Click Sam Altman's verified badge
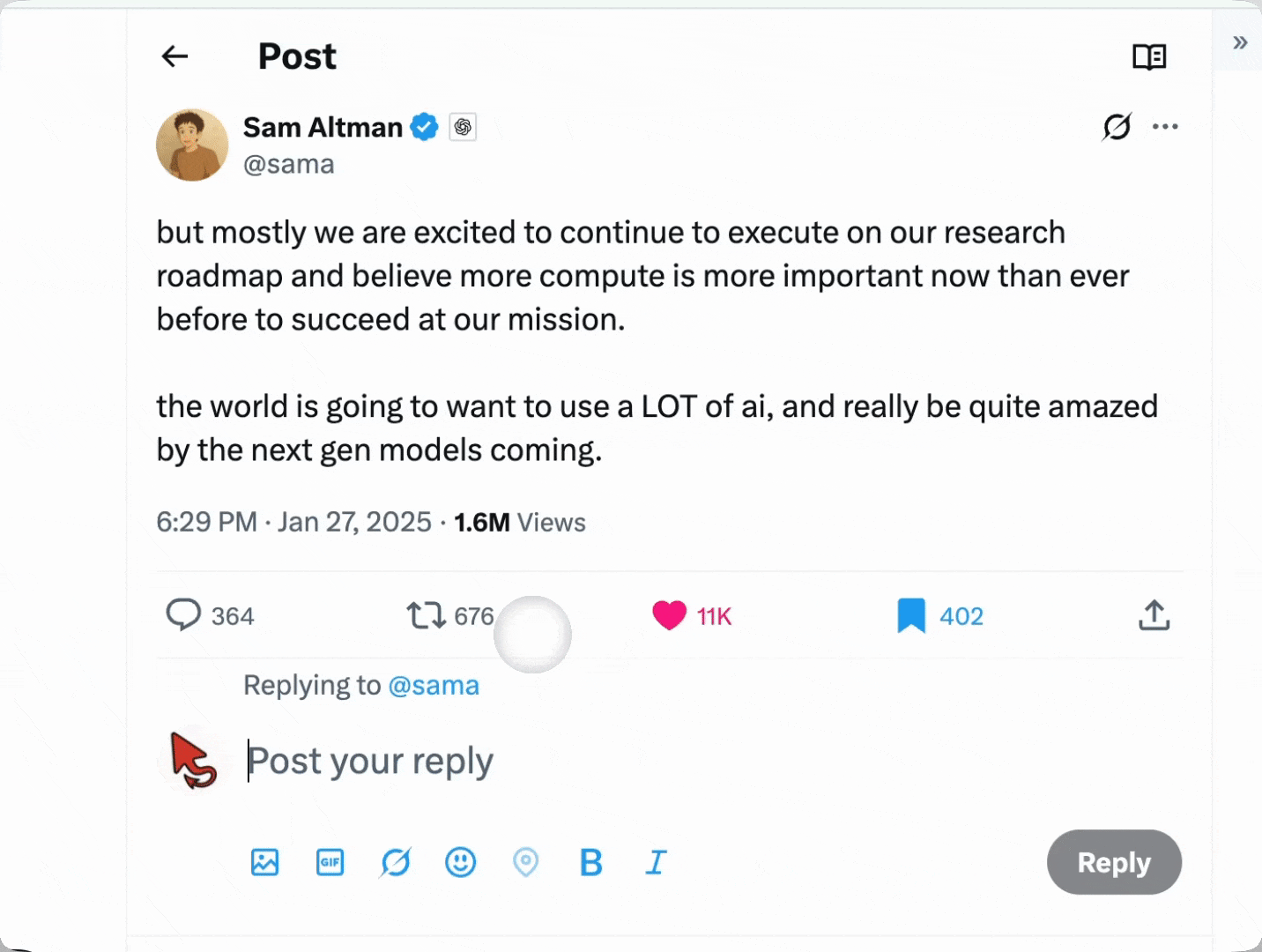 pos(425,126)
